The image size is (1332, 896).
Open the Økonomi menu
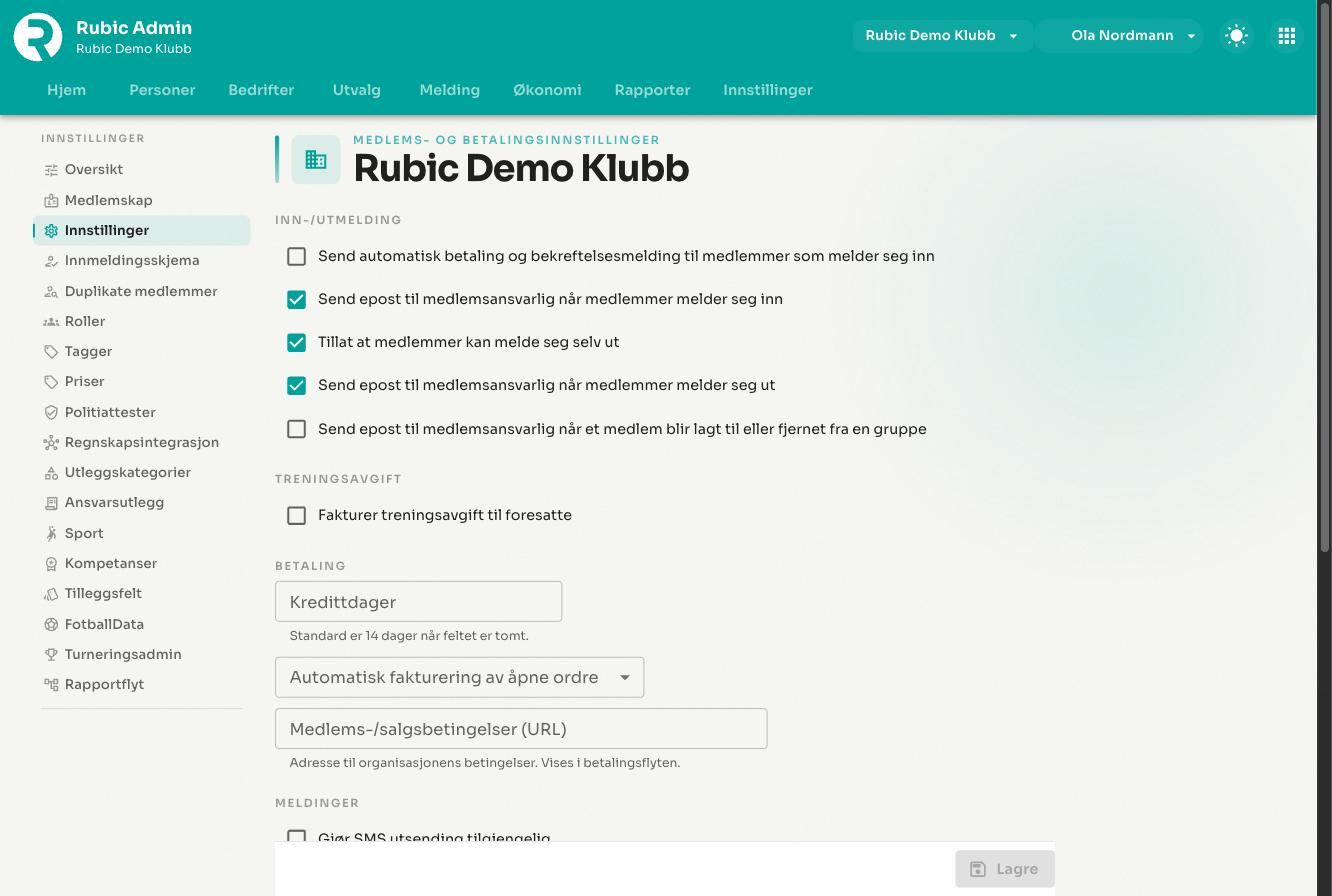tap(547, 90)
